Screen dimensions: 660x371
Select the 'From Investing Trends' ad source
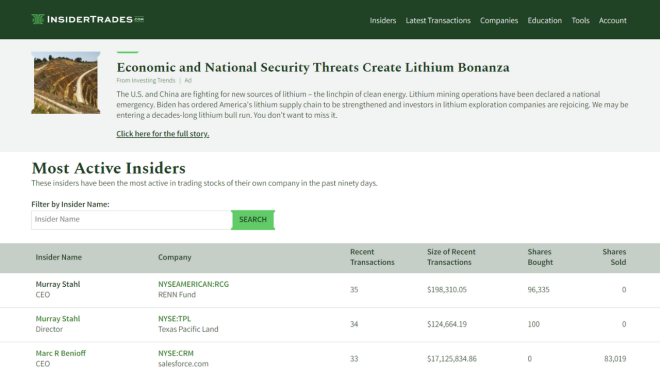click(x=146, y=80)
